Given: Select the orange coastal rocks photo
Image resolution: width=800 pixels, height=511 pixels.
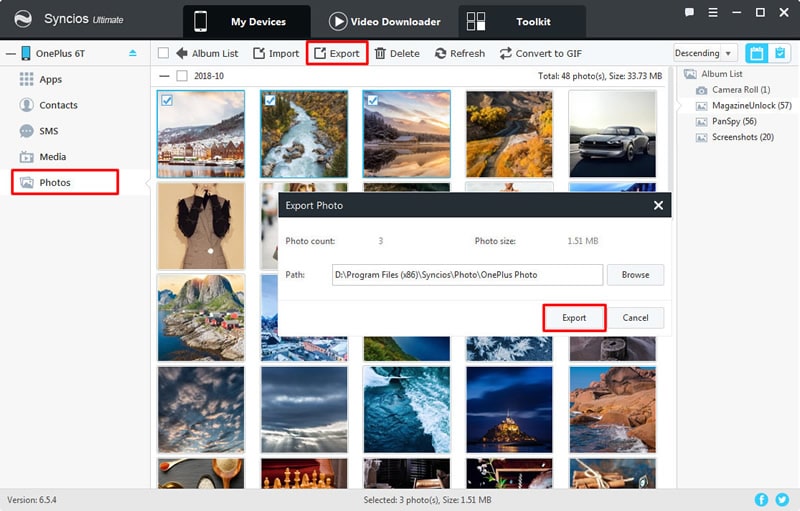Looking at the screenshot, I should 612,410.
